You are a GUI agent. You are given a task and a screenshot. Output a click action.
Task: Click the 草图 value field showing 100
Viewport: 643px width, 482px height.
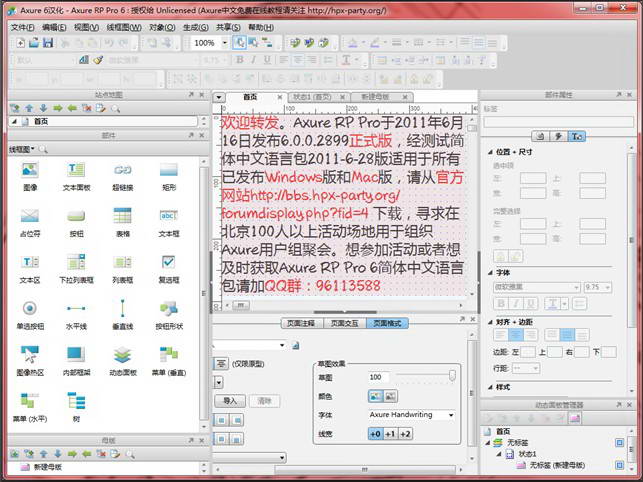[x=379, y=377]
